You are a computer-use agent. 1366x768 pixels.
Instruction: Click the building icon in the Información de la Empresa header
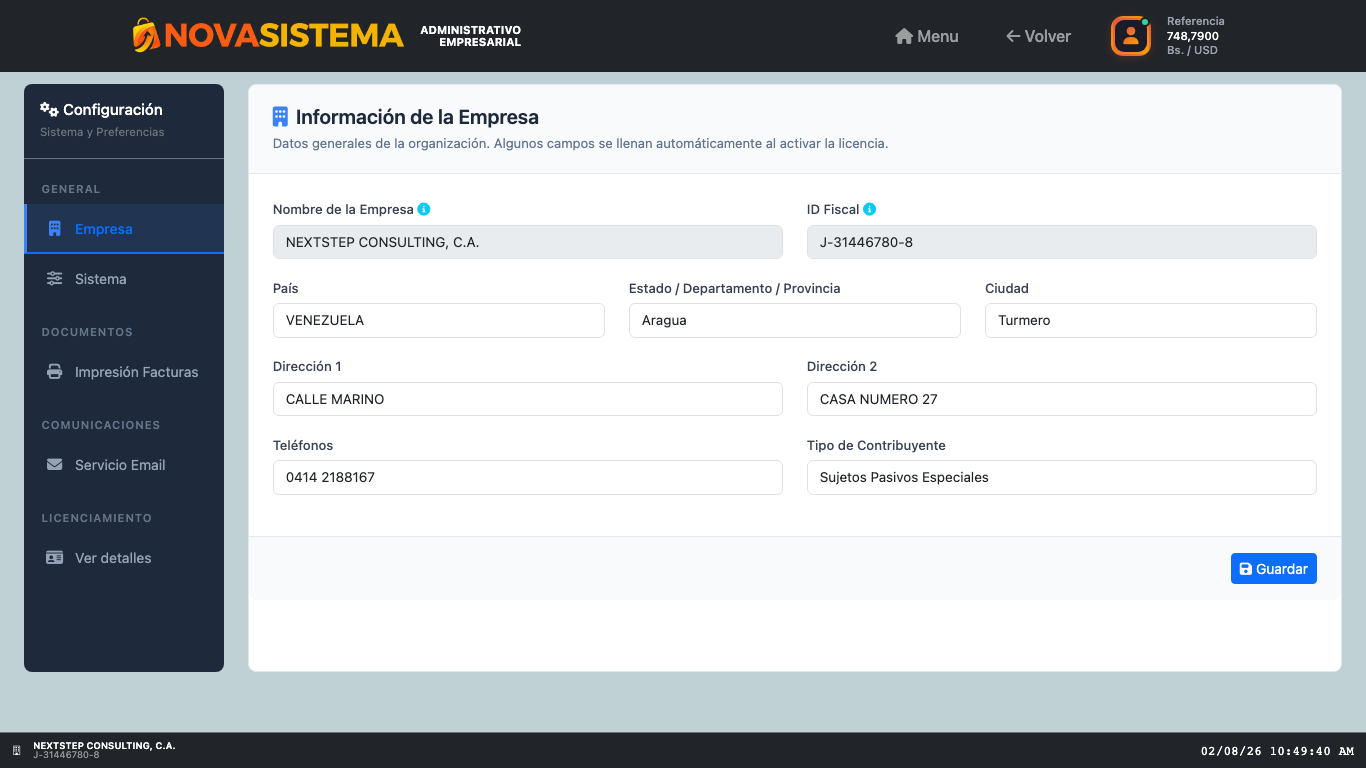(x=280, y=117)
